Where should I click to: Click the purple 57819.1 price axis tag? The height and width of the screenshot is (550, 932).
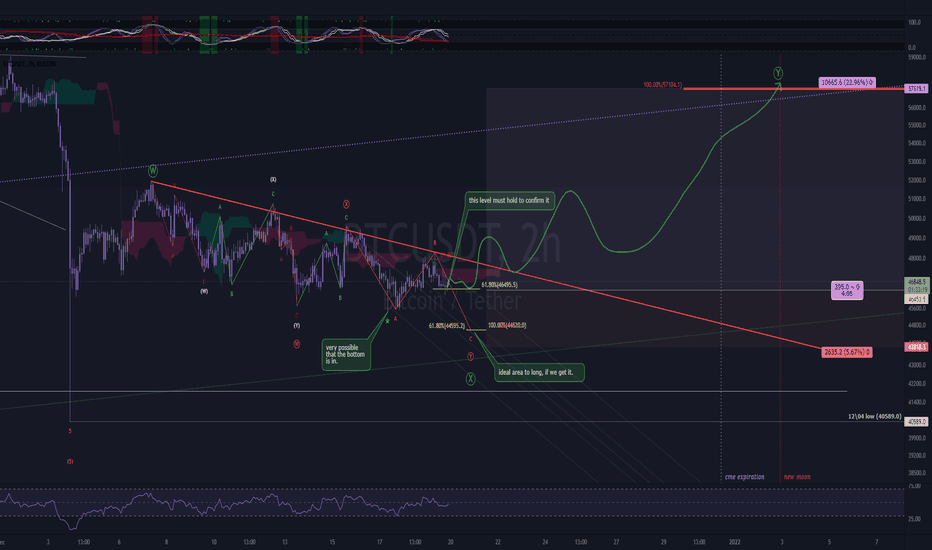coord(916,89)
